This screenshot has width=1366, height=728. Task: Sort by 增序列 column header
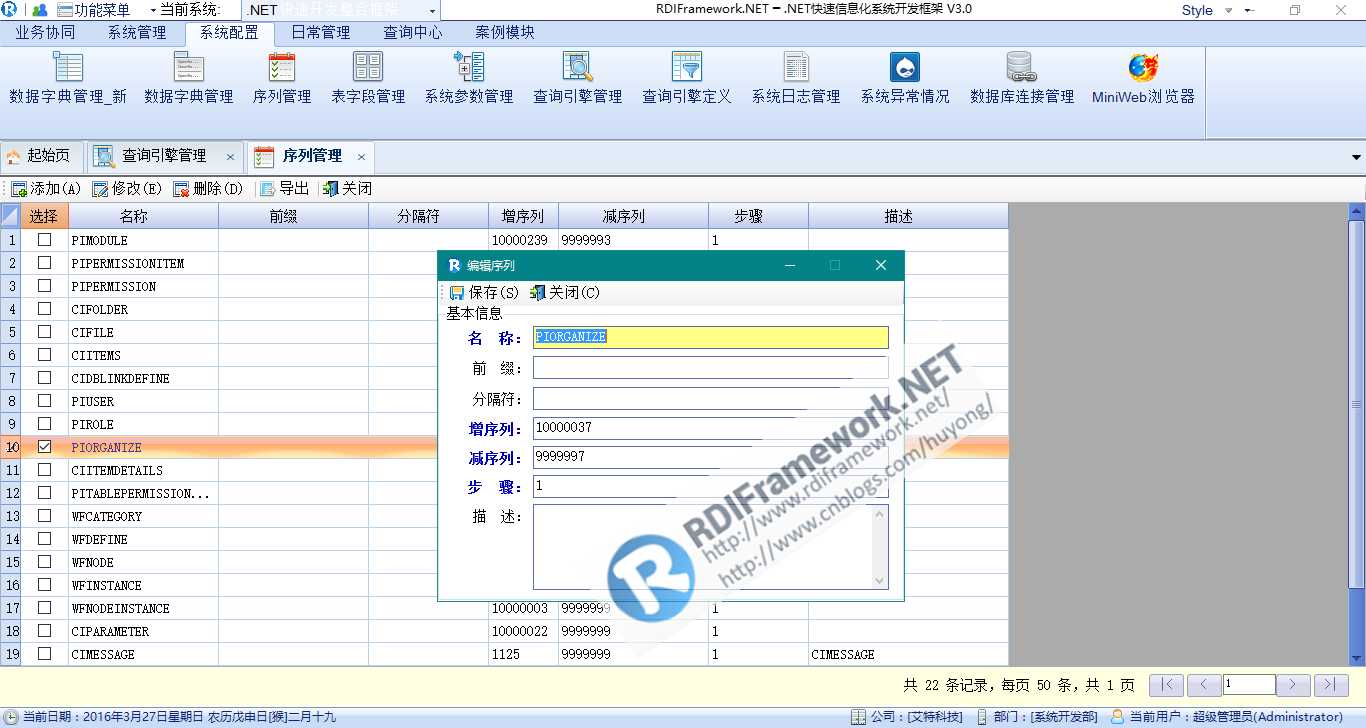(524, 216)
